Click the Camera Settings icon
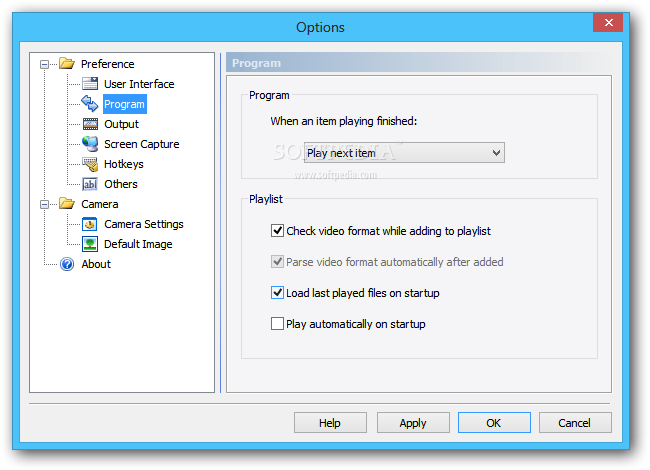 point(90,224)
